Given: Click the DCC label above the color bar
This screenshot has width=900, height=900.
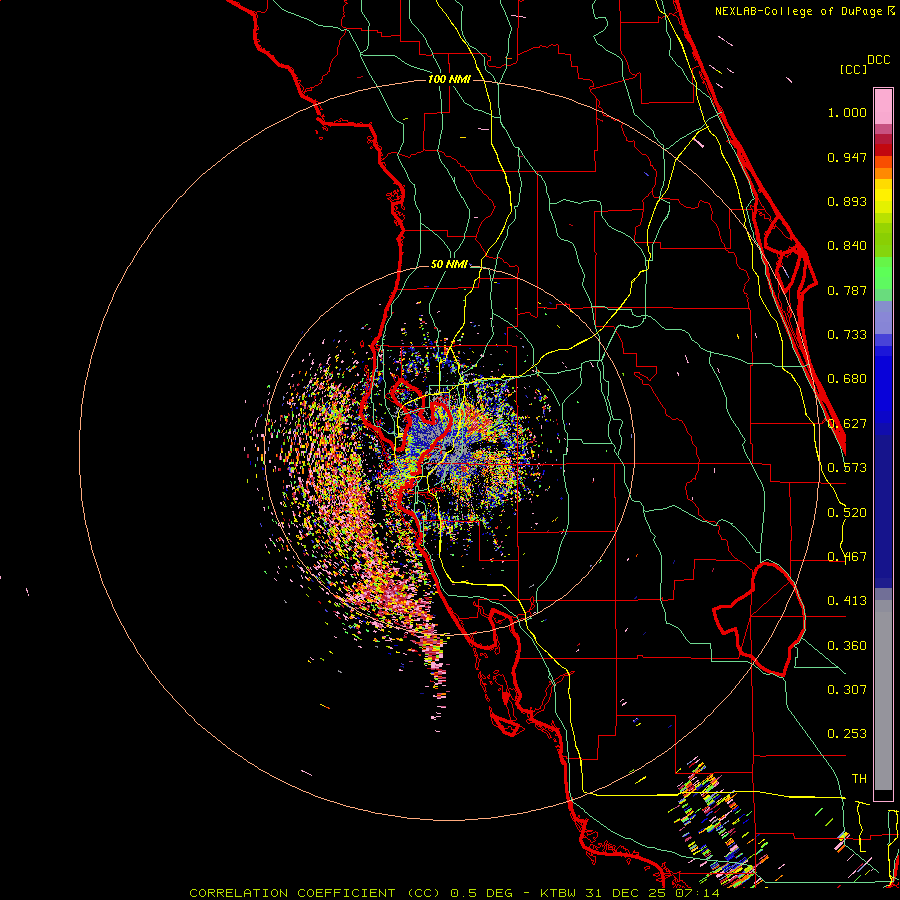Looking at the screenshot, I should click(x=879, y=60).
